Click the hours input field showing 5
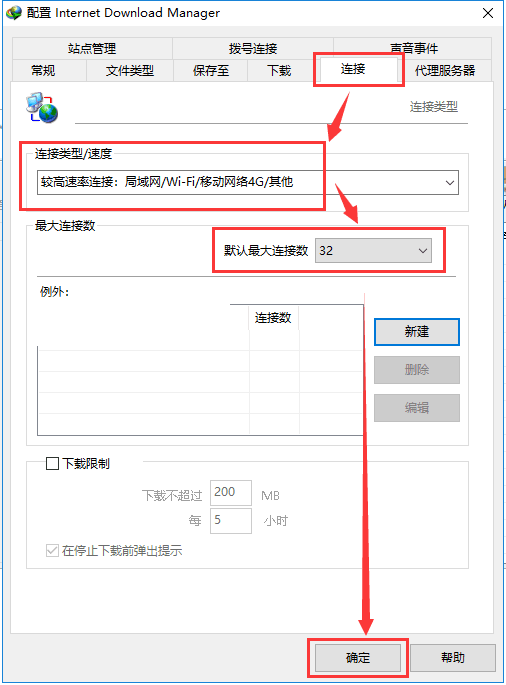Viewport: 506px width, 685px height. pos(231,521)
